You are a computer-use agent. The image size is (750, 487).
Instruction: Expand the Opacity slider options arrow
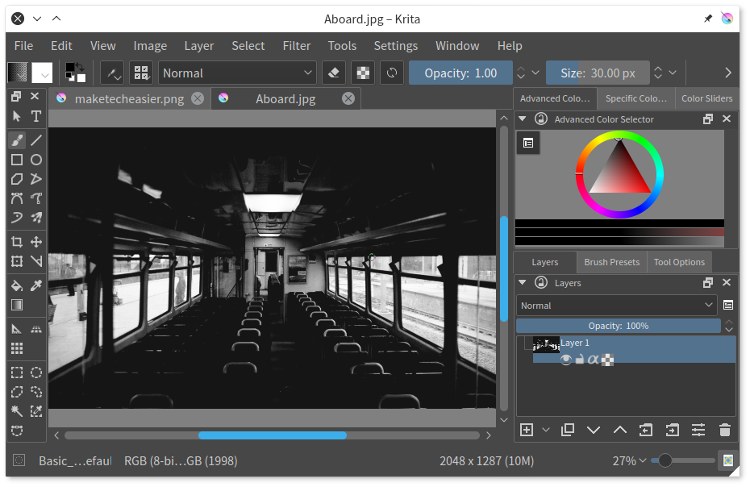click(x=536, y=73)
